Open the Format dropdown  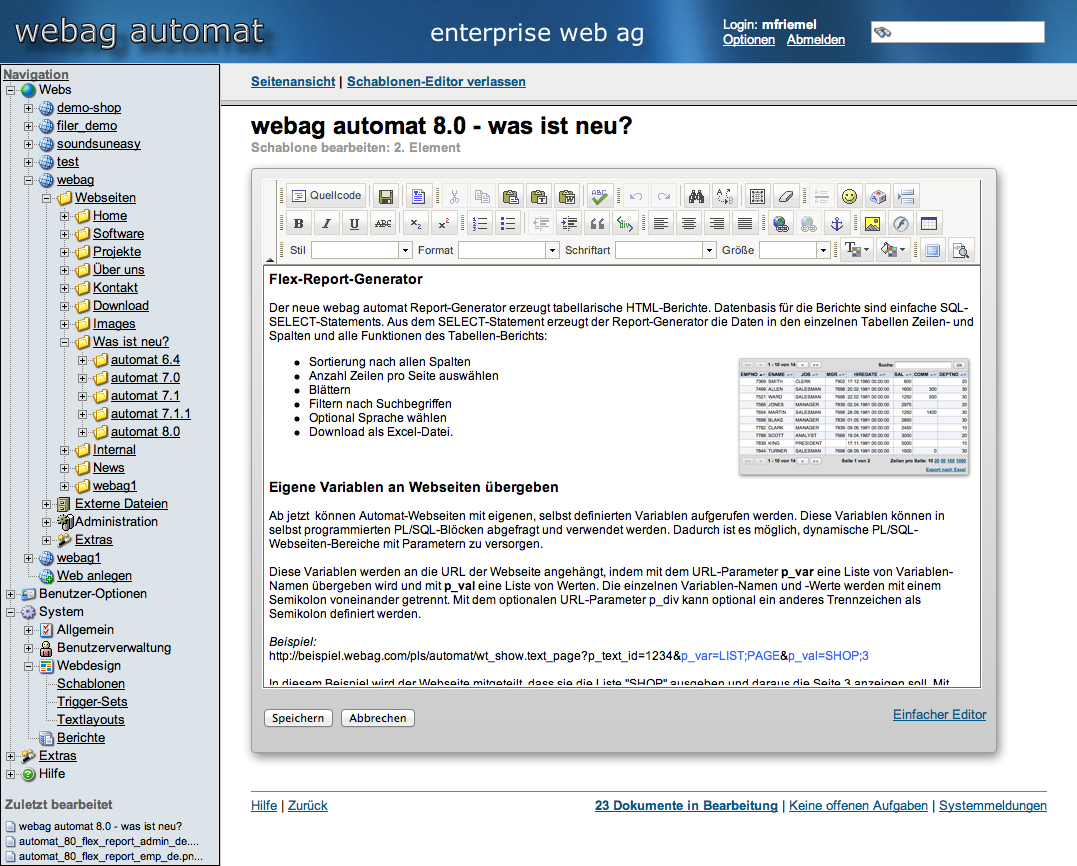pyautogui.click(x=509, y=250)
